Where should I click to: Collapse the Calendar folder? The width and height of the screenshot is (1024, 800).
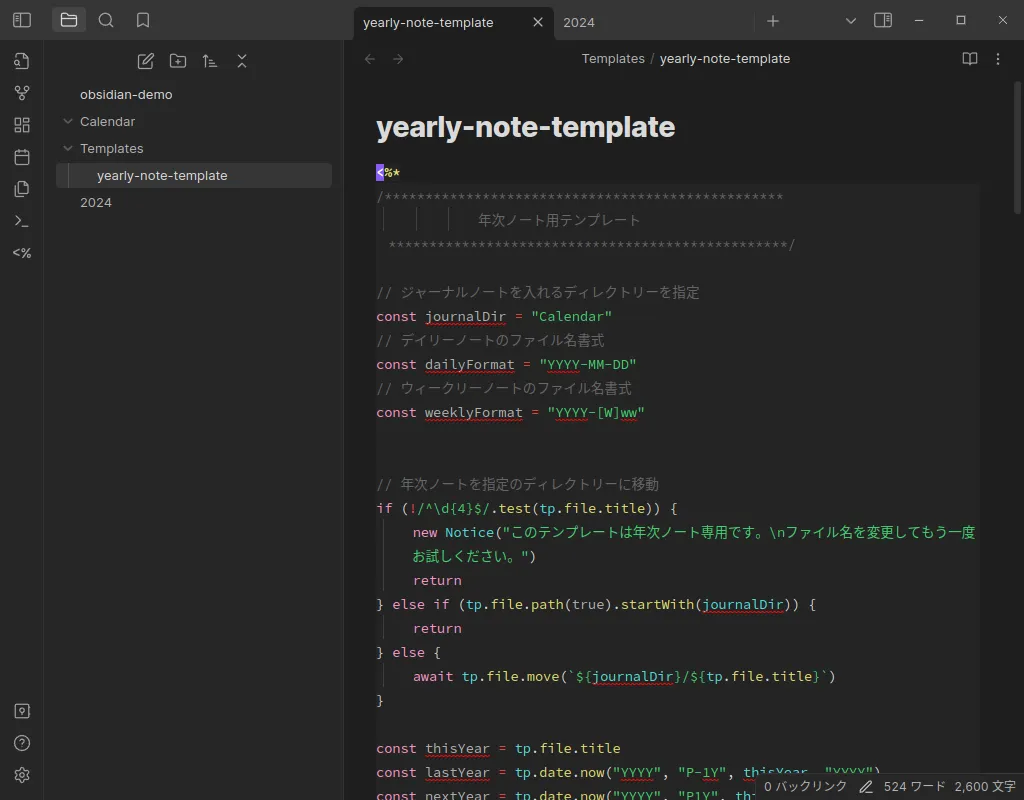[x=68, y=122]
